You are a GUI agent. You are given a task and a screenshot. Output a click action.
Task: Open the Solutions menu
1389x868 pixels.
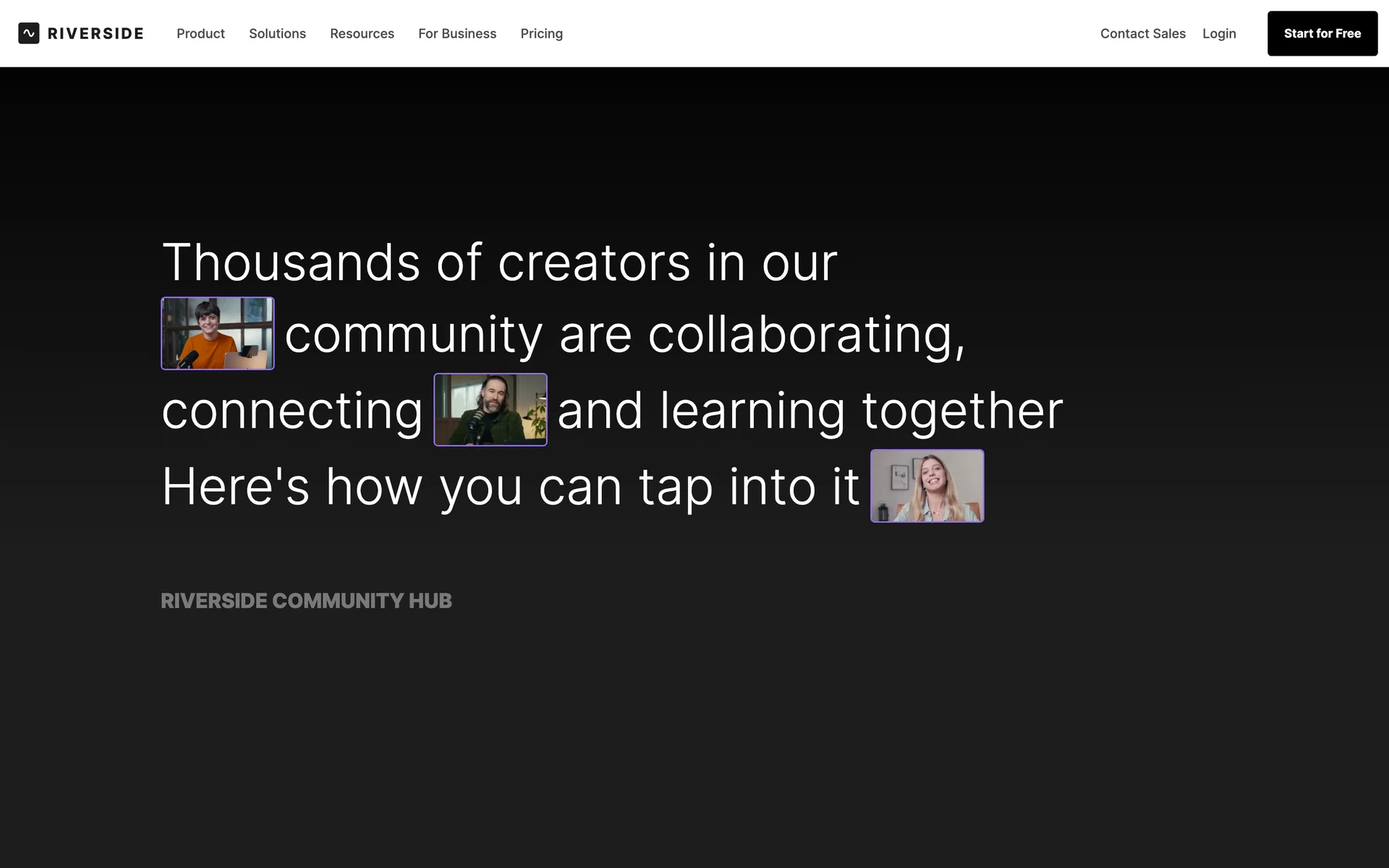coord(277,33)
